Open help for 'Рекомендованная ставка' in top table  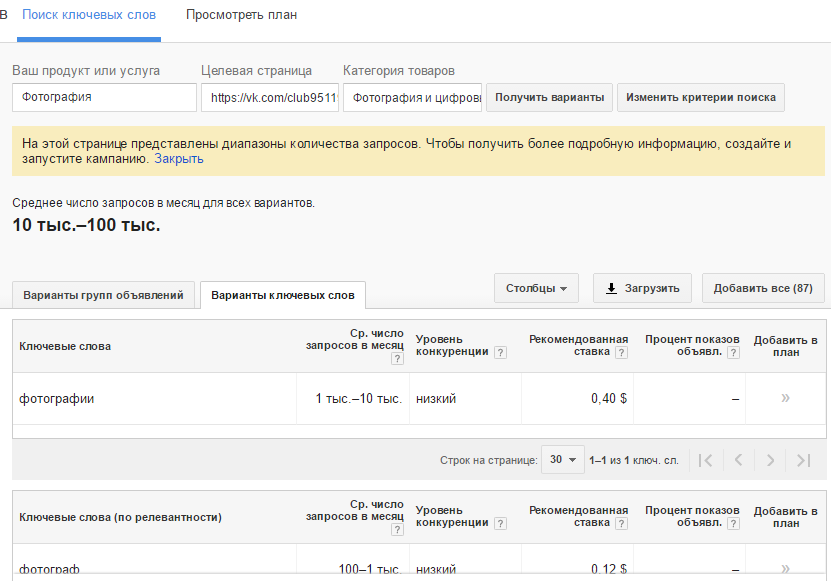[x=621, y=352]
